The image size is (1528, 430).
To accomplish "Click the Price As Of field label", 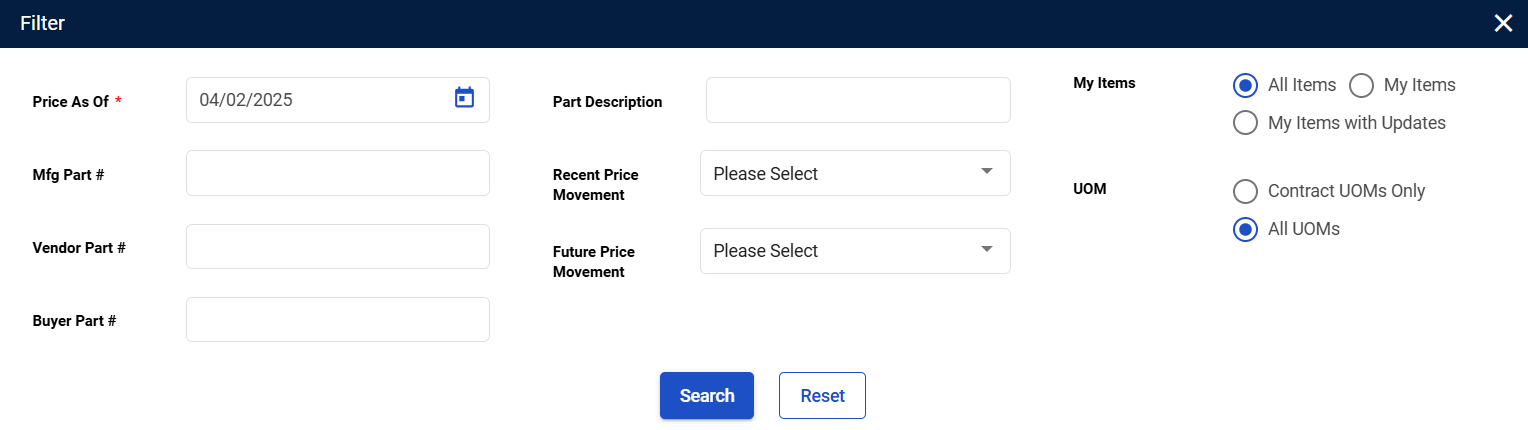I will (x=70, y=102).
